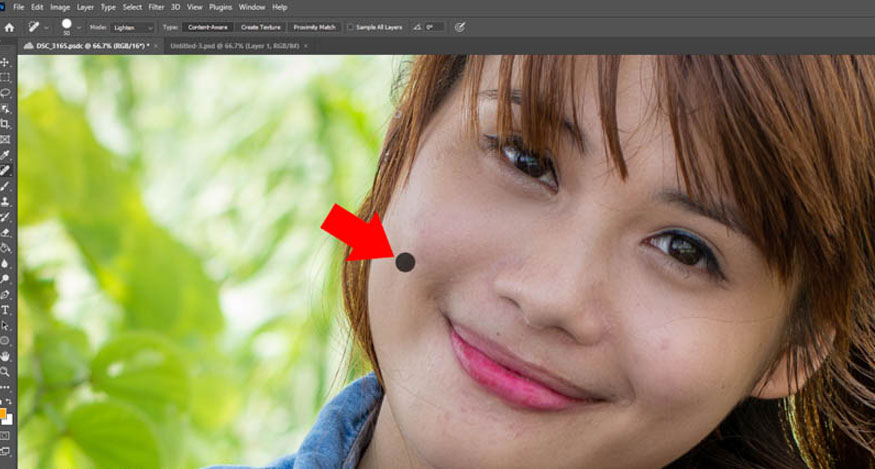Viewport: 875px width, 469px height.
Task: Select the Object Selection tool
Action: click(5, 108)
